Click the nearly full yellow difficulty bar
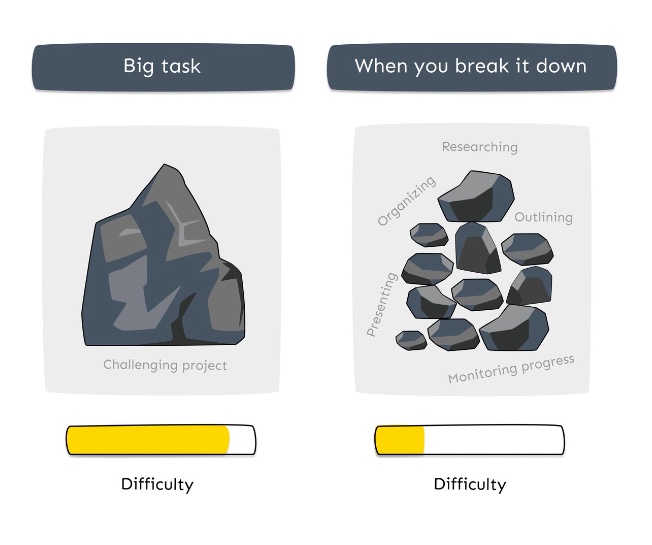 (161, 440)
